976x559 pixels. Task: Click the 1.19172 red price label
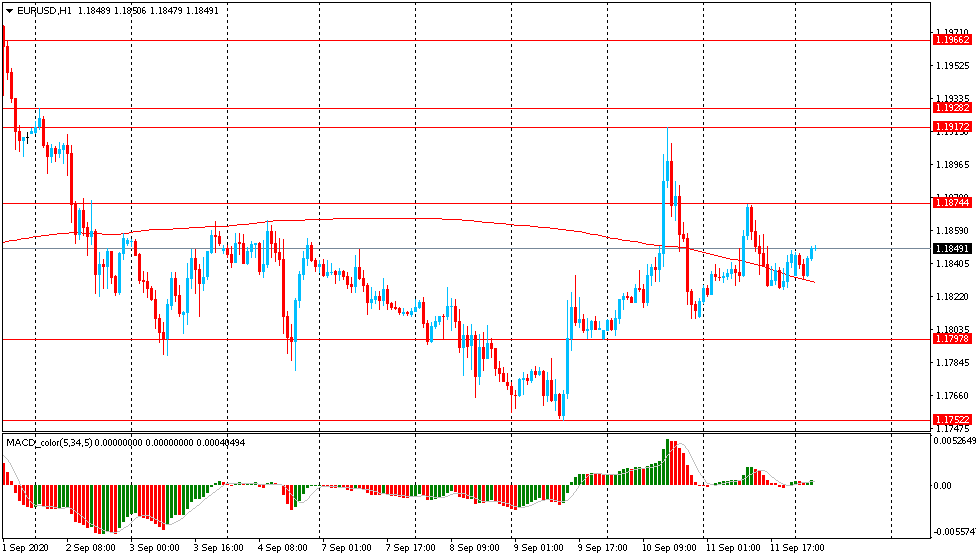(x=951, y=127)
